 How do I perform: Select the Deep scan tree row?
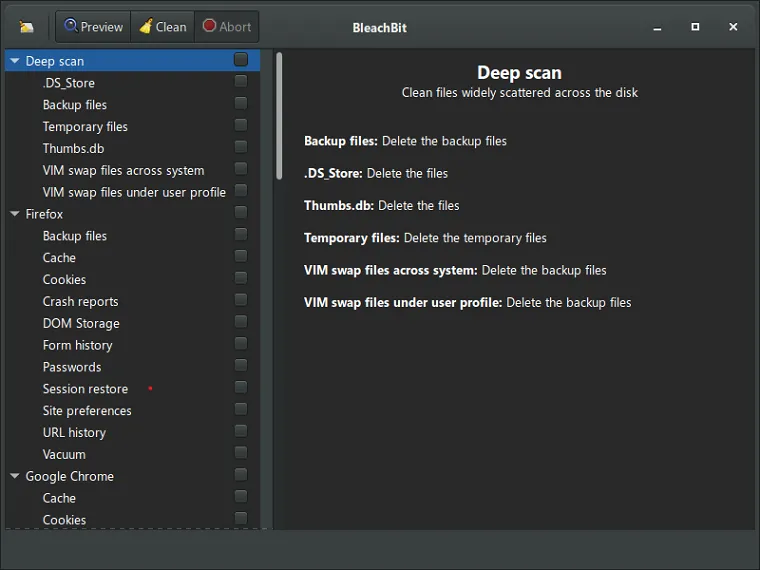(132, 61)
